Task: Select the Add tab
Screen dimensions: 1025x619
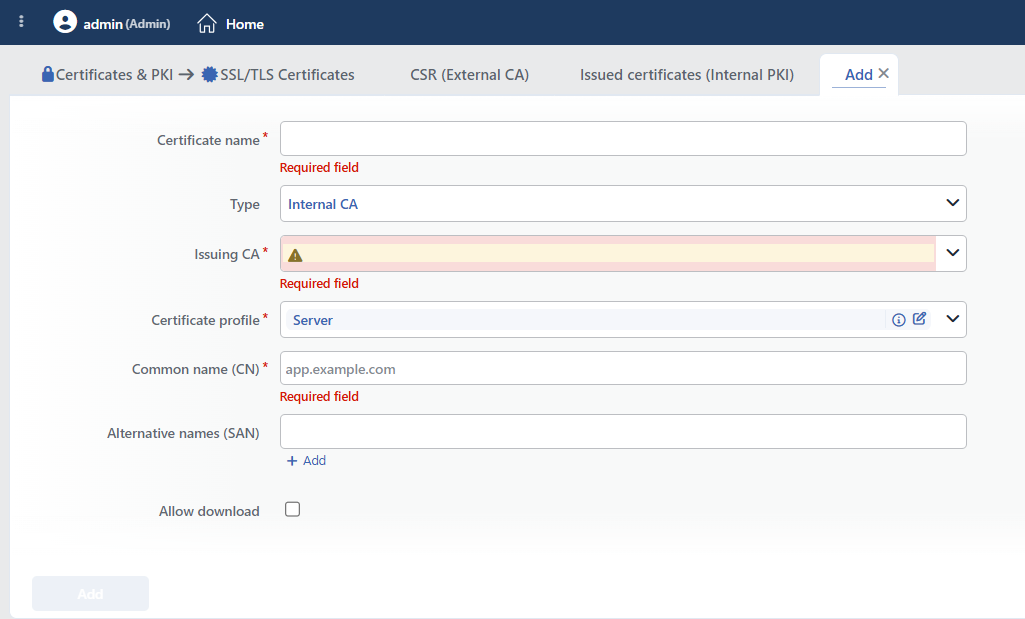Action: 858,75
